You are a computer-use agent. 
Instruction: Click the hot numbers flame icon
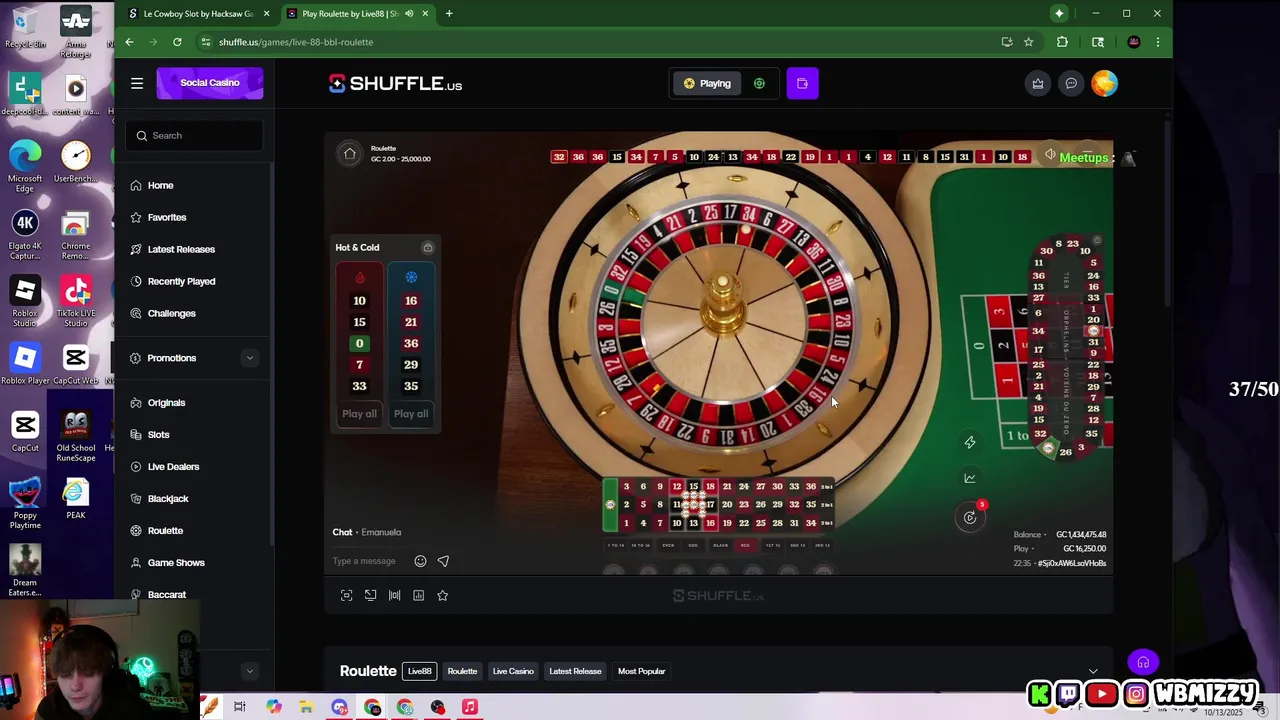[360, 278]
